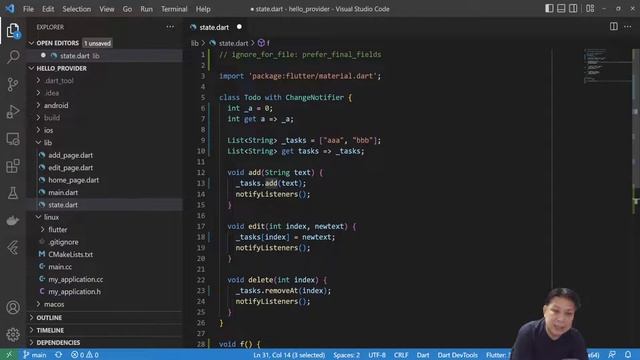This screenshot has height=360, width=640.
Task: Open the Search view in activity bar
Action: tap(13, 57)
